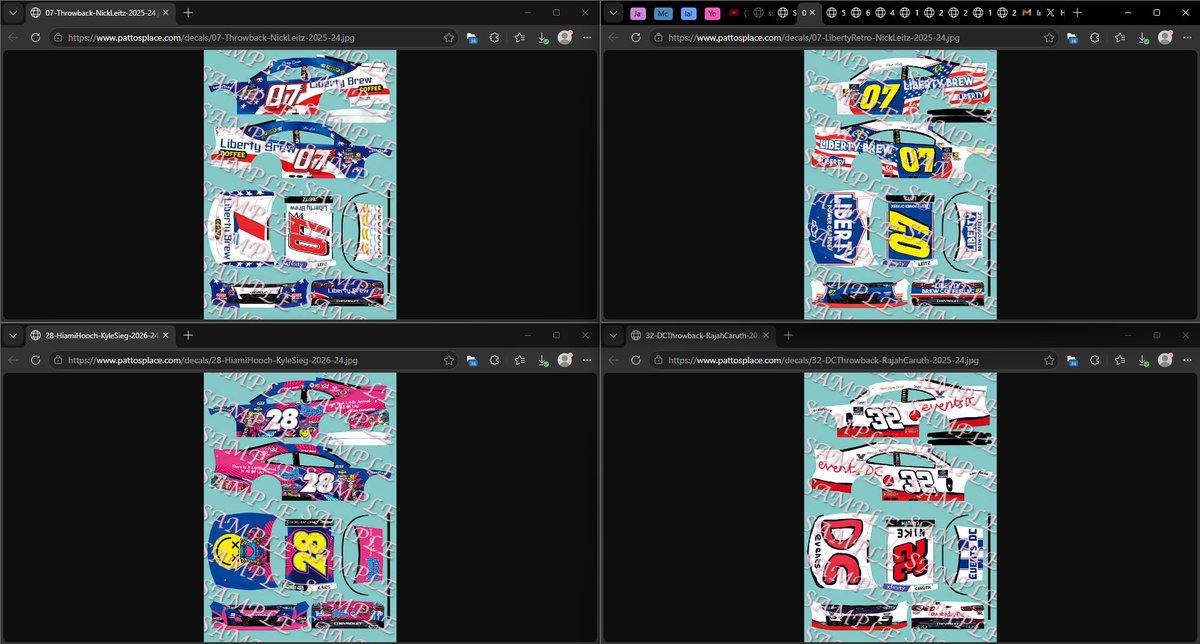
Task: View site info lock in 07-Throwback window
Action: 59,37
